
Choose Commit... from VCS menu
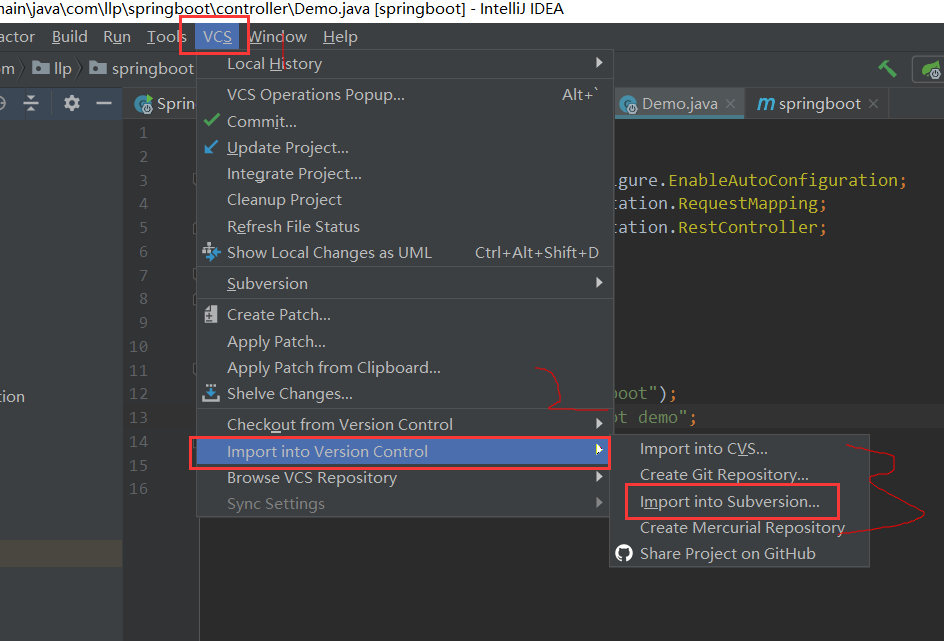(x=405, y=121)
